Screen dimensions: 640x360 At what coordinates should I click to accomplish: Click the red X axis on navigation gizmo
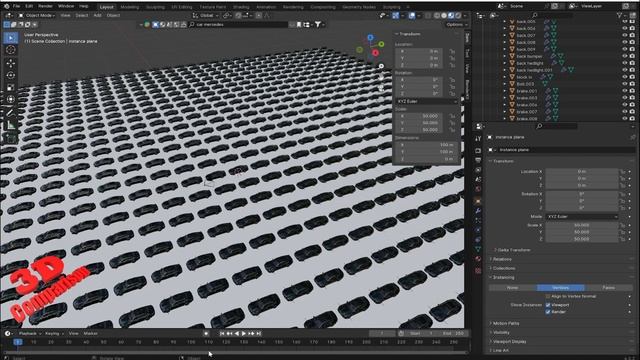click(375, 53)
